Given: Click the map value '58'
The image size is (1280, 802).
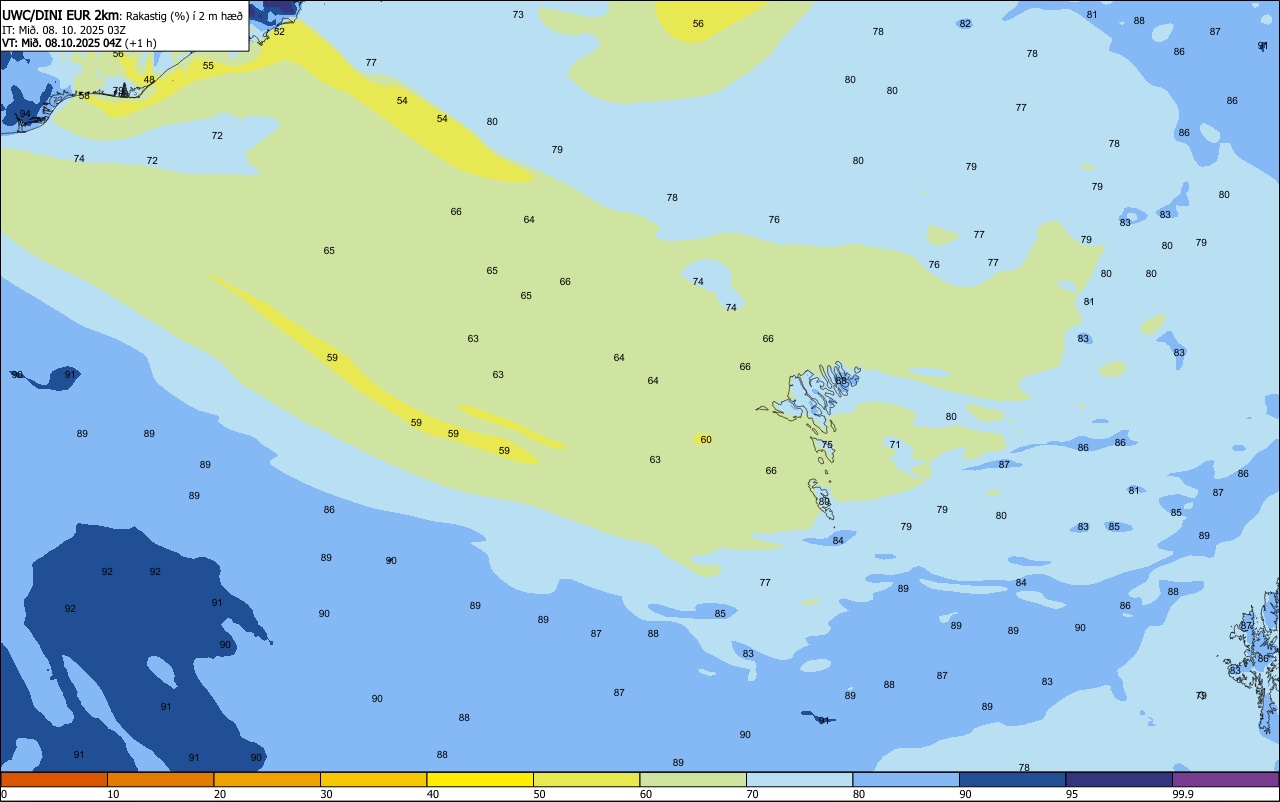Looking at the screenshot, I should click(84, 96).
